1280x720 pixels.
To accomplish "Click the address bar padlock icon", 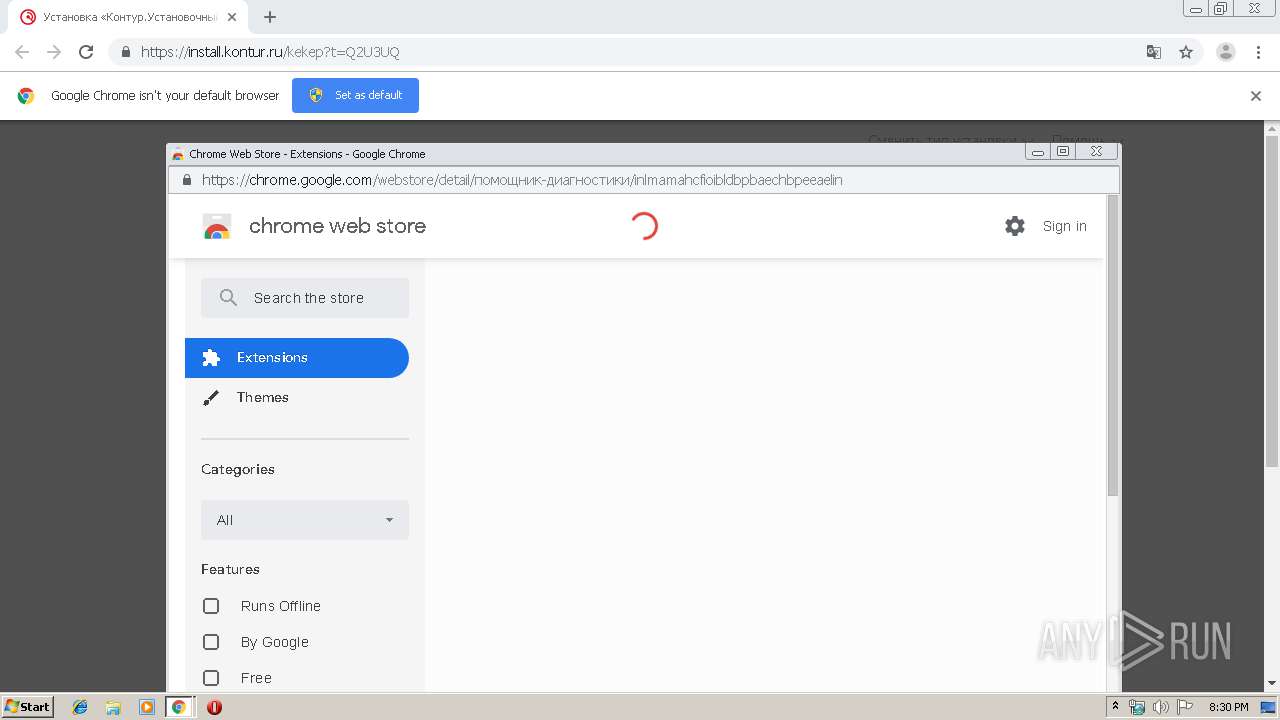I will click(126, 52).
